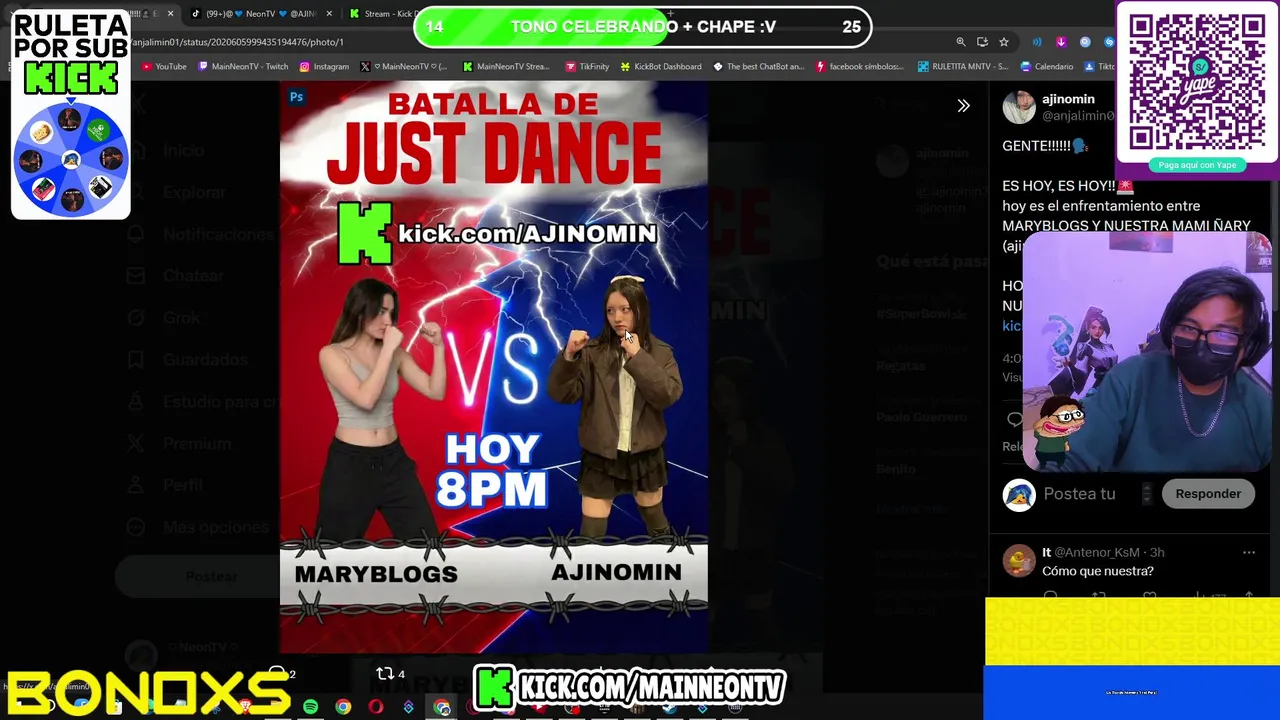
Task: Click the #SuperBowl trending topic
Action: tap(921, 313)
